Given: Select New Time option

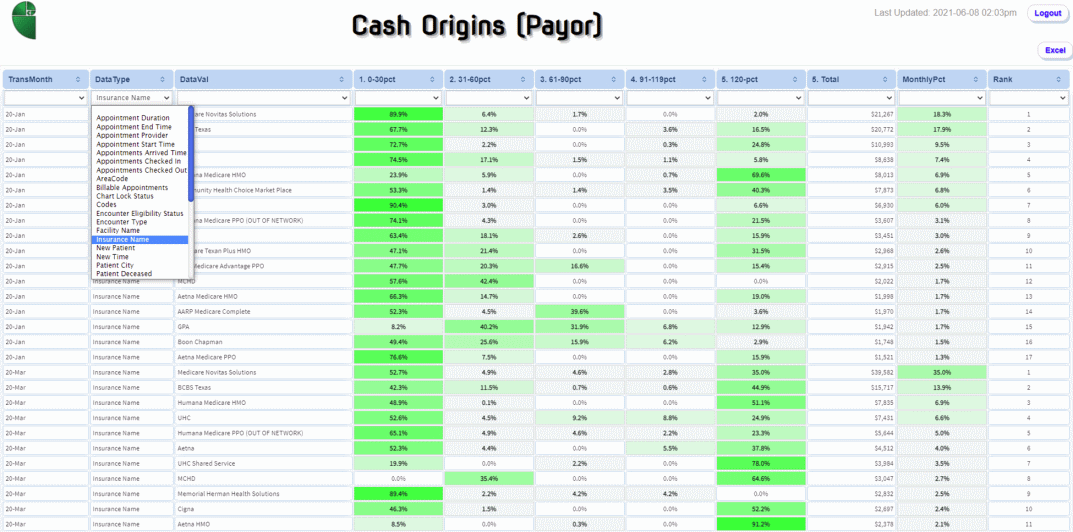Looking at the screenshot, I should coord(140,257).
